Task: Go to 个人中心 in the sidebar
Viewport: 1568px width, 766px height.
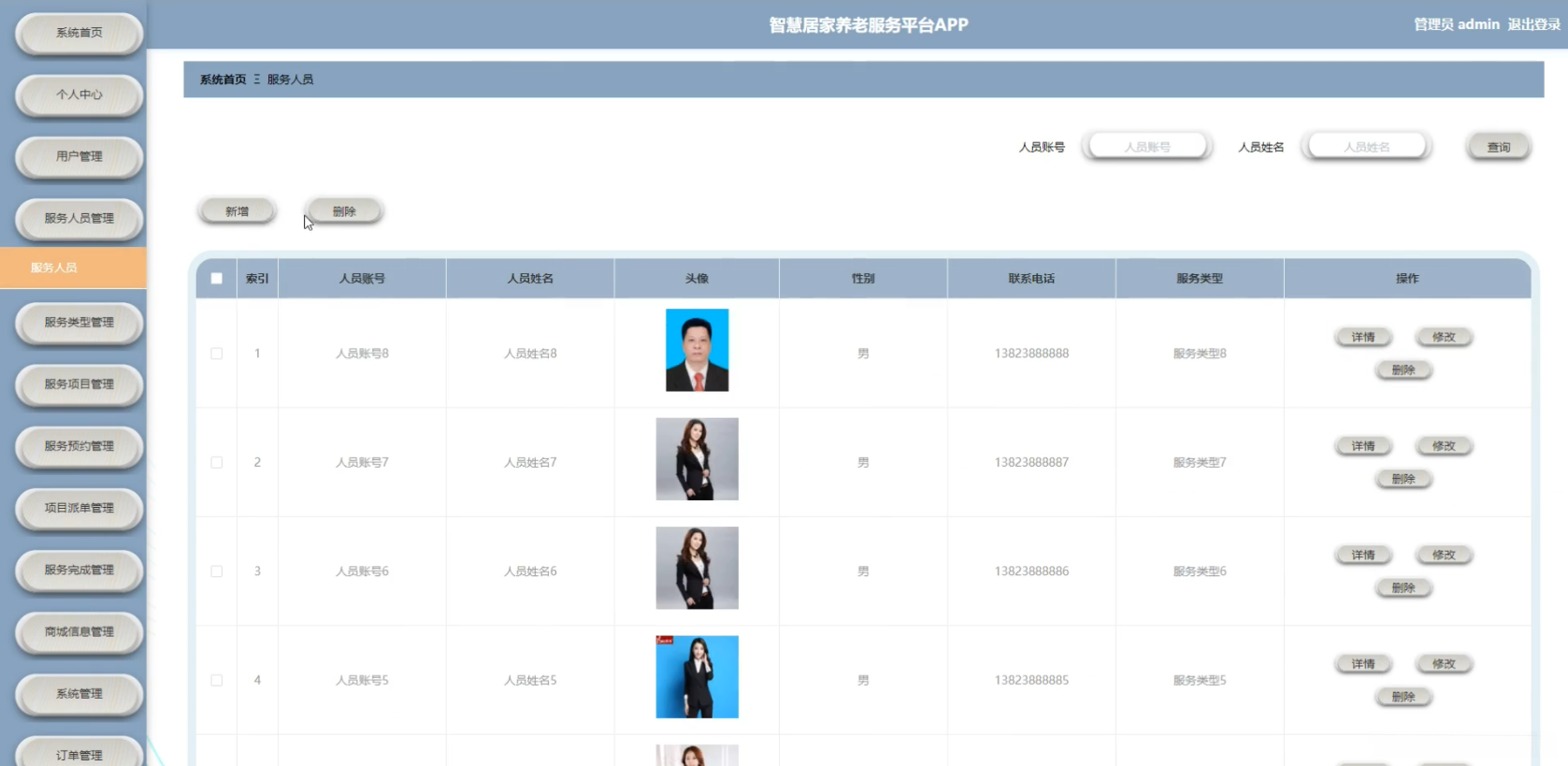Action: 79,94
